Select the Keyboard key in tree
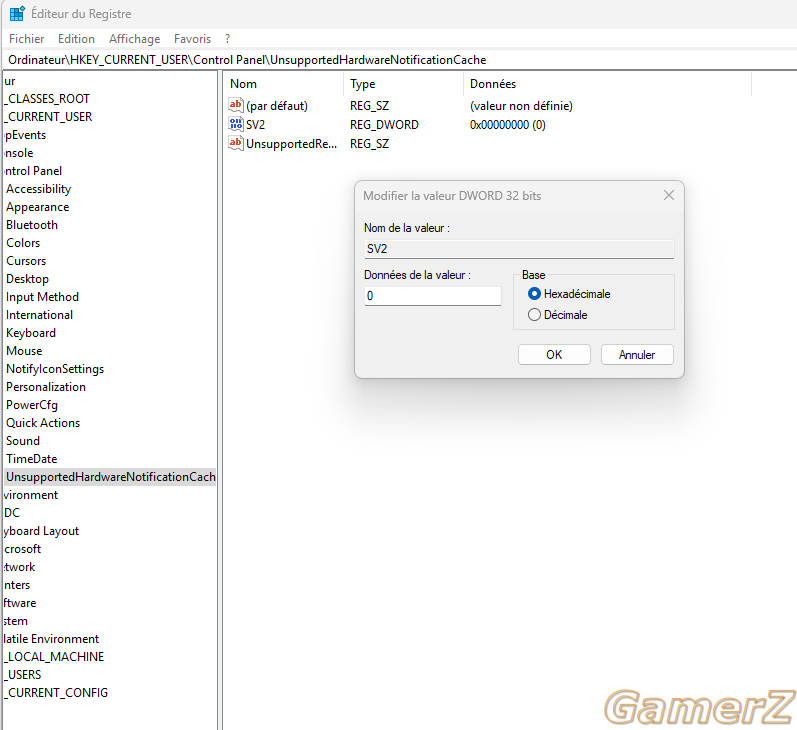 (31, 333)
